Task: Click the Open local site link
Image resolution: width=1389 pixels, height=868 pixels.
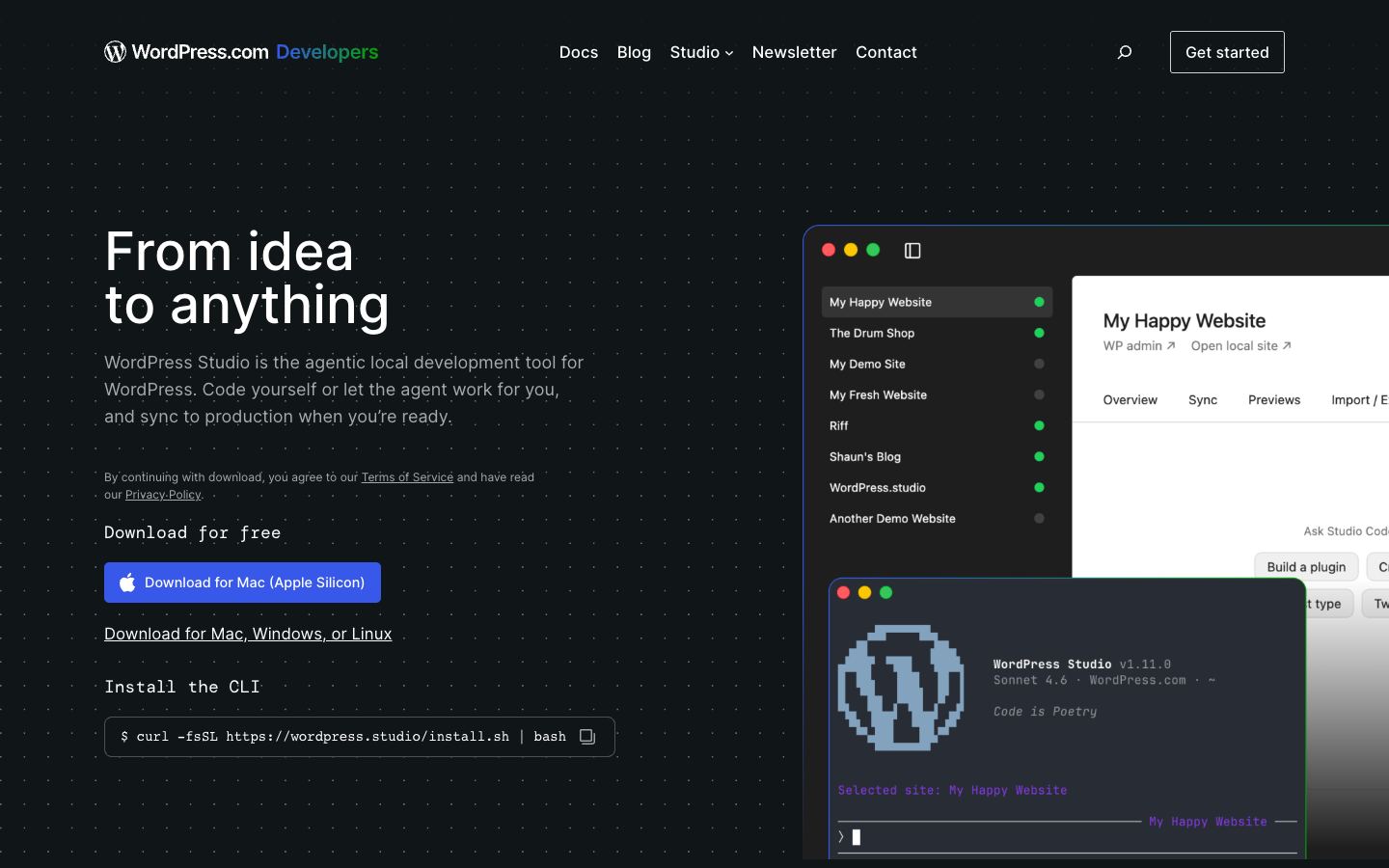Action: coord(1240,346)
